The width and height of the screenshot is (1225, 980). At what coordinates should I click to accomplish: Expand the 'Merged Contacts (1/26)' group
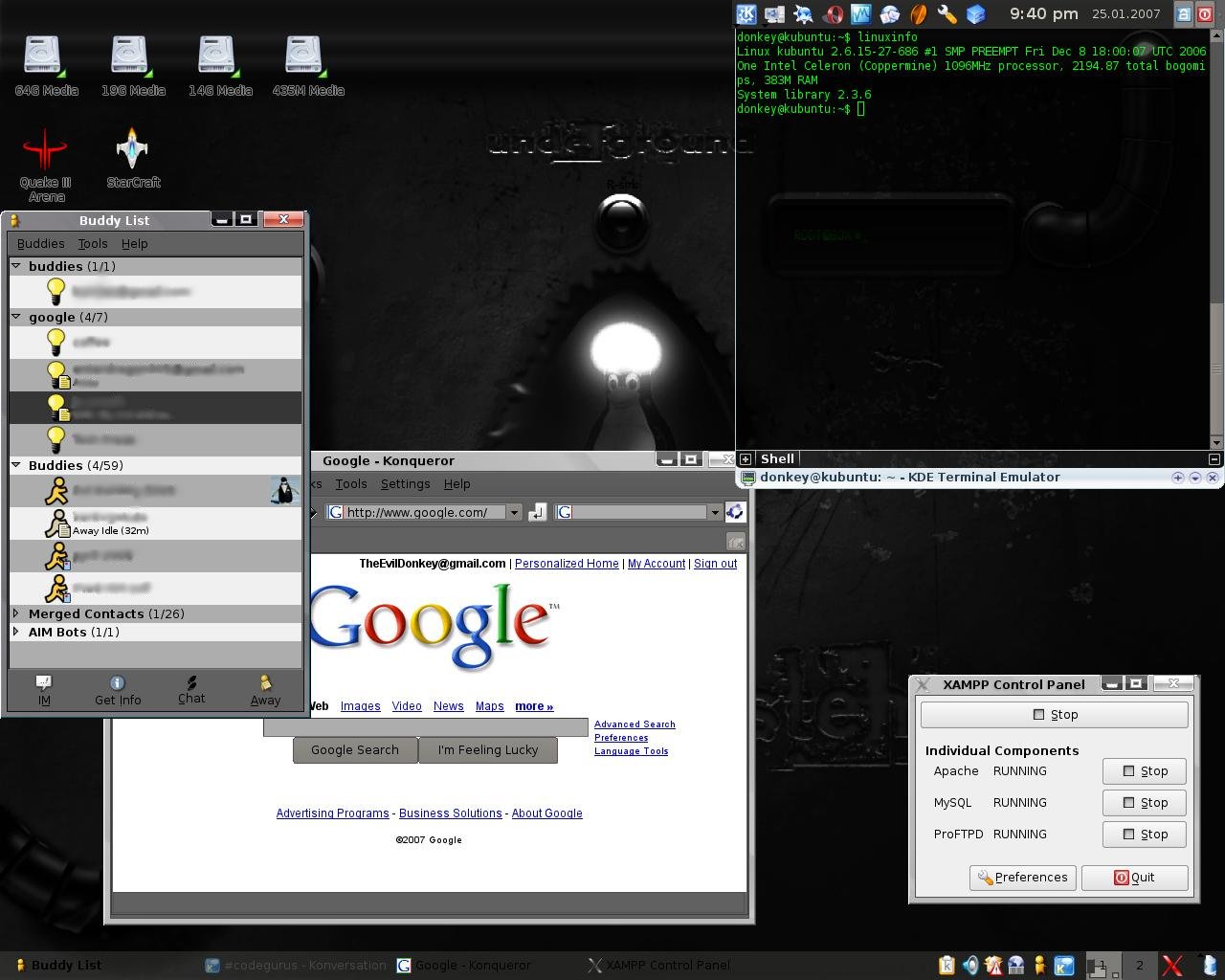16,612
